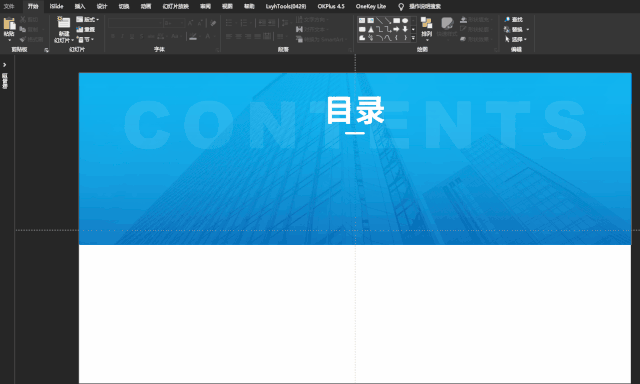
Task: Click the Convert to SmartArt button
Action: point(321,39)
